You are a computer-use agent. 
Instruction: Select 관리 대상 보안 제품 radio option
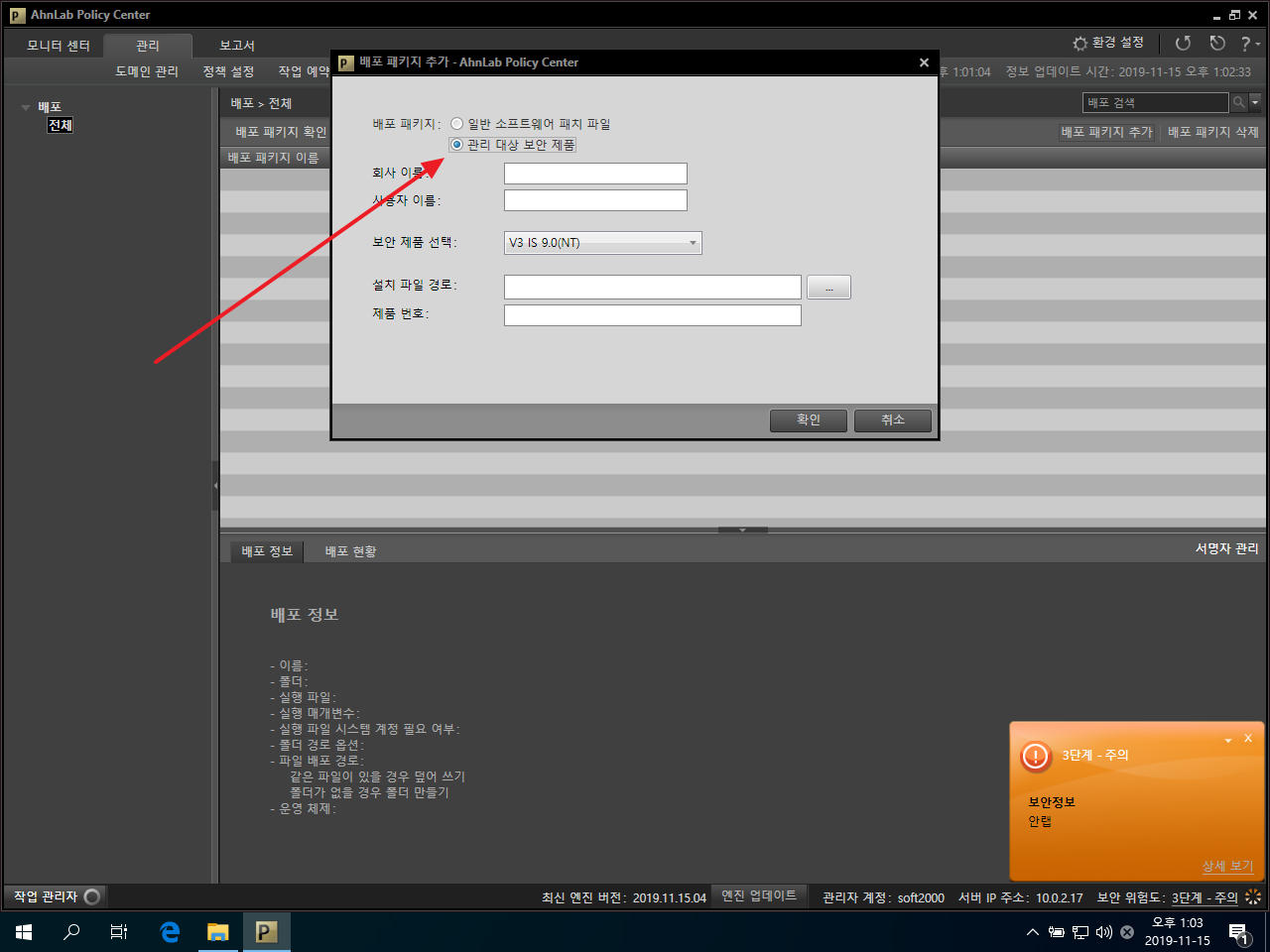456,145
